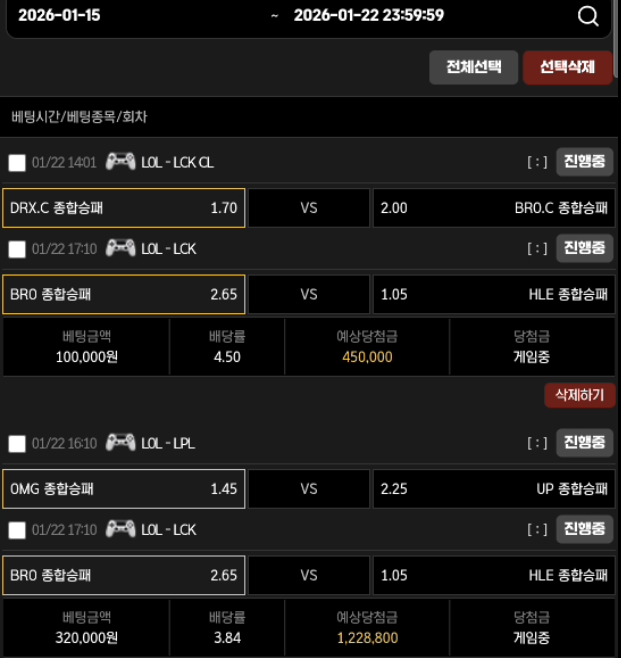This screenshot has width=621, height=658.
Task: Select the DRX.C 종합승패 1.70 odds
Action: coord(124,208)
